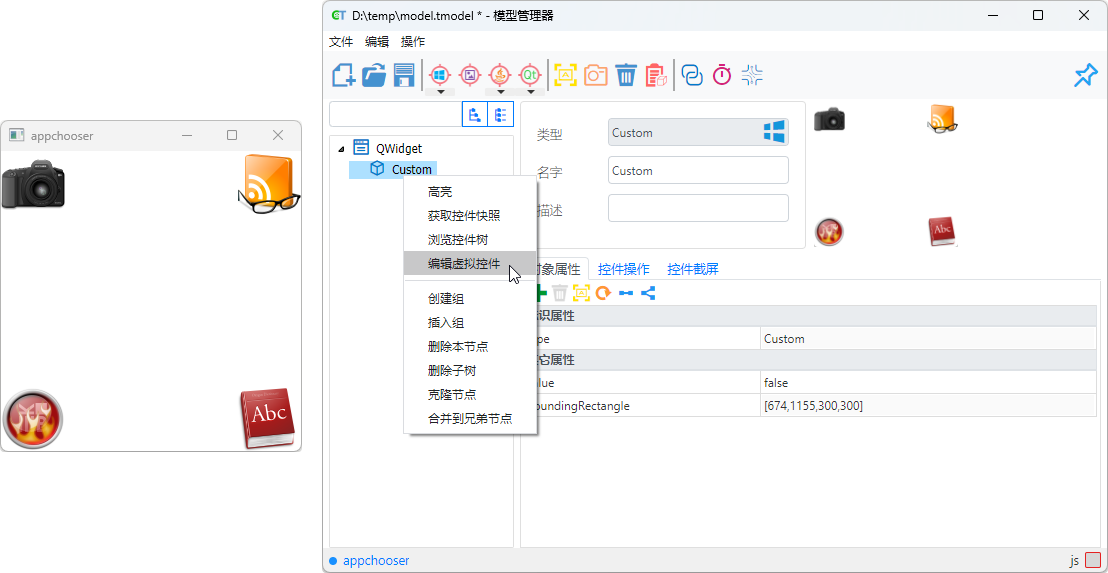Image resolution: width=1108 pixels, height=573 pixels.
Task: Click the stopwatch timer icon
Action: (722, 75)
